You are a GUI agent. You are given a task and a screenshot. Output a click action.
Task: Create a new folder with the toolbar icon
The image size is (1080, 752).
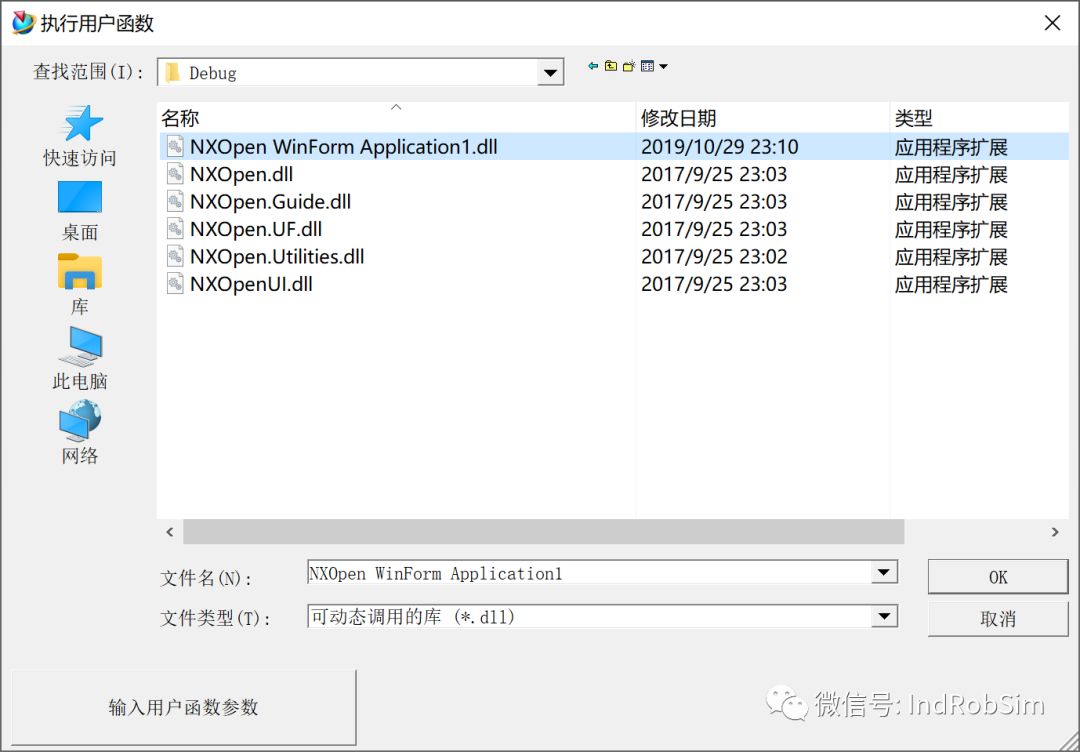(629, 65)
